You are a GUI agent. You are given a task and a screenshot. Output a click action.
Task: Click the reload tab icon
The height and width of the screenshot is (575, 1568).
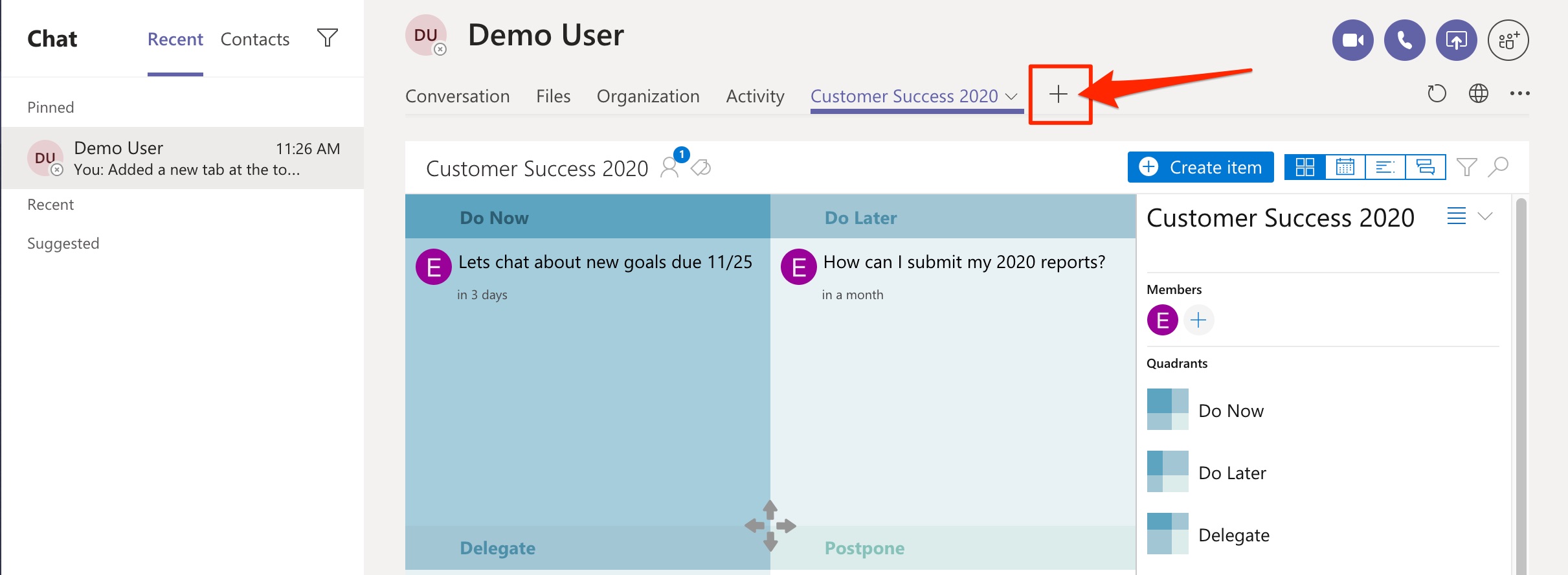click(x=1437, y=94)
